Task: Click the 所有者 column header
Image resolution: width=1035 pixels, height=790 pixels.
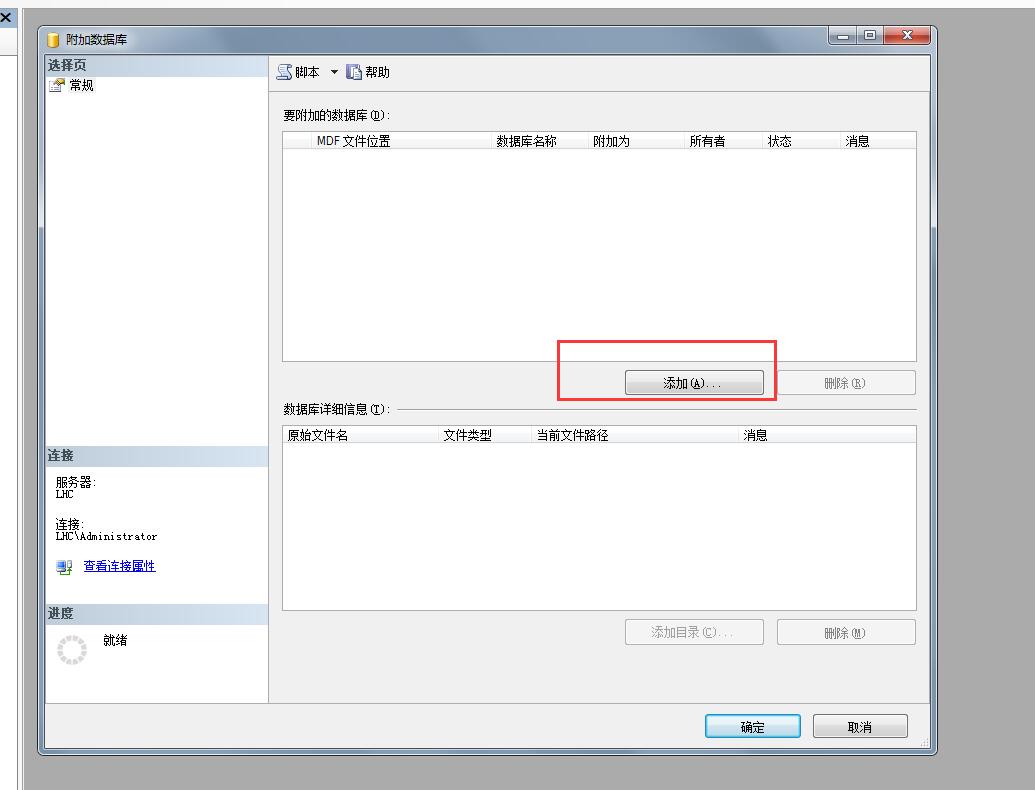Action: [723, 141]
